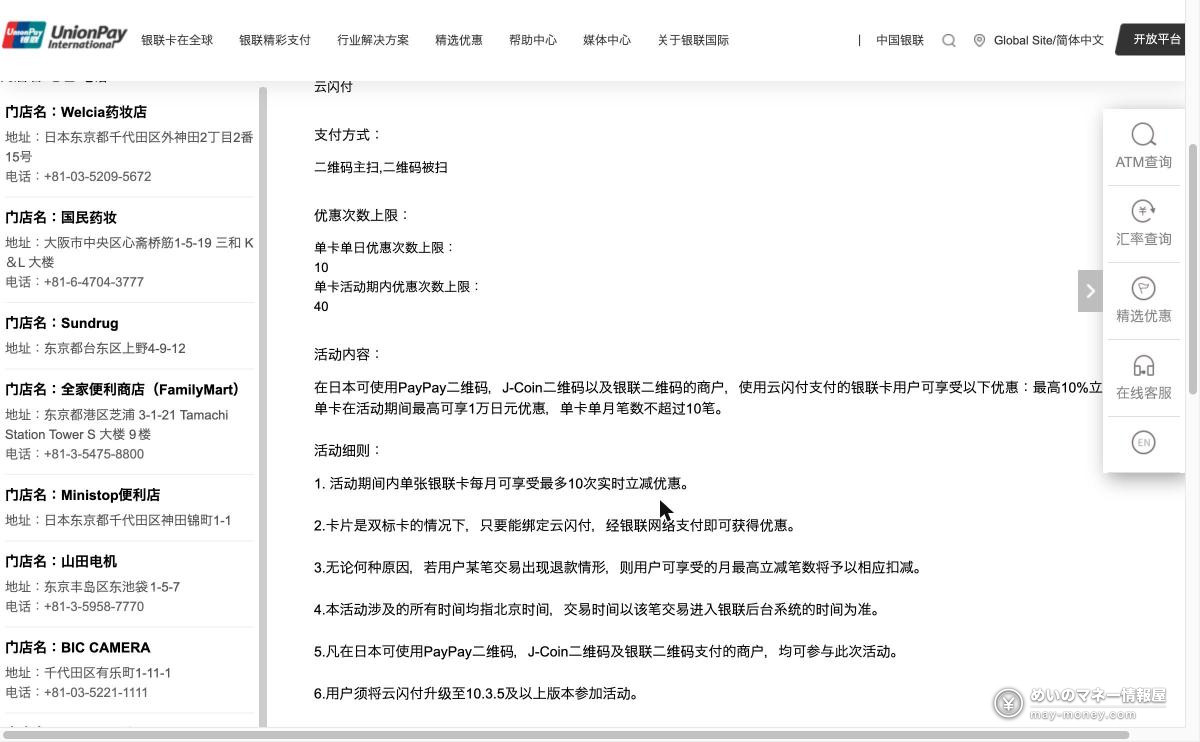Select store entry Ministop便利店
This screenshot has height=742, width=1200.
pyautogui.click(x=83, y=495)
